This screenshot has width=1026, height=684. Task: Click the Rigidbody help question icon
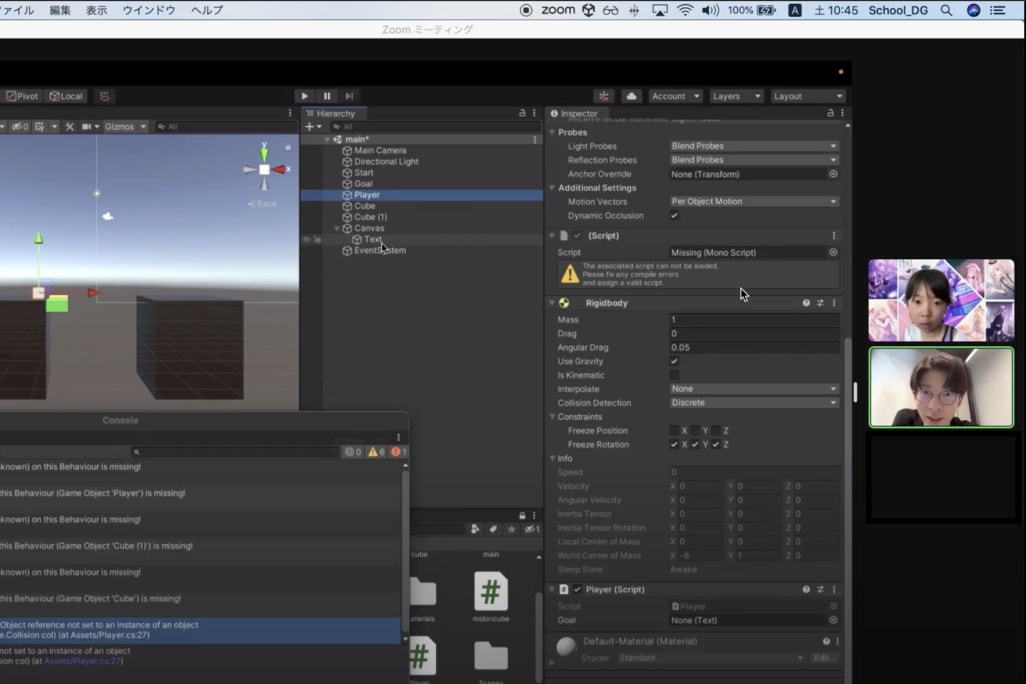806,303
